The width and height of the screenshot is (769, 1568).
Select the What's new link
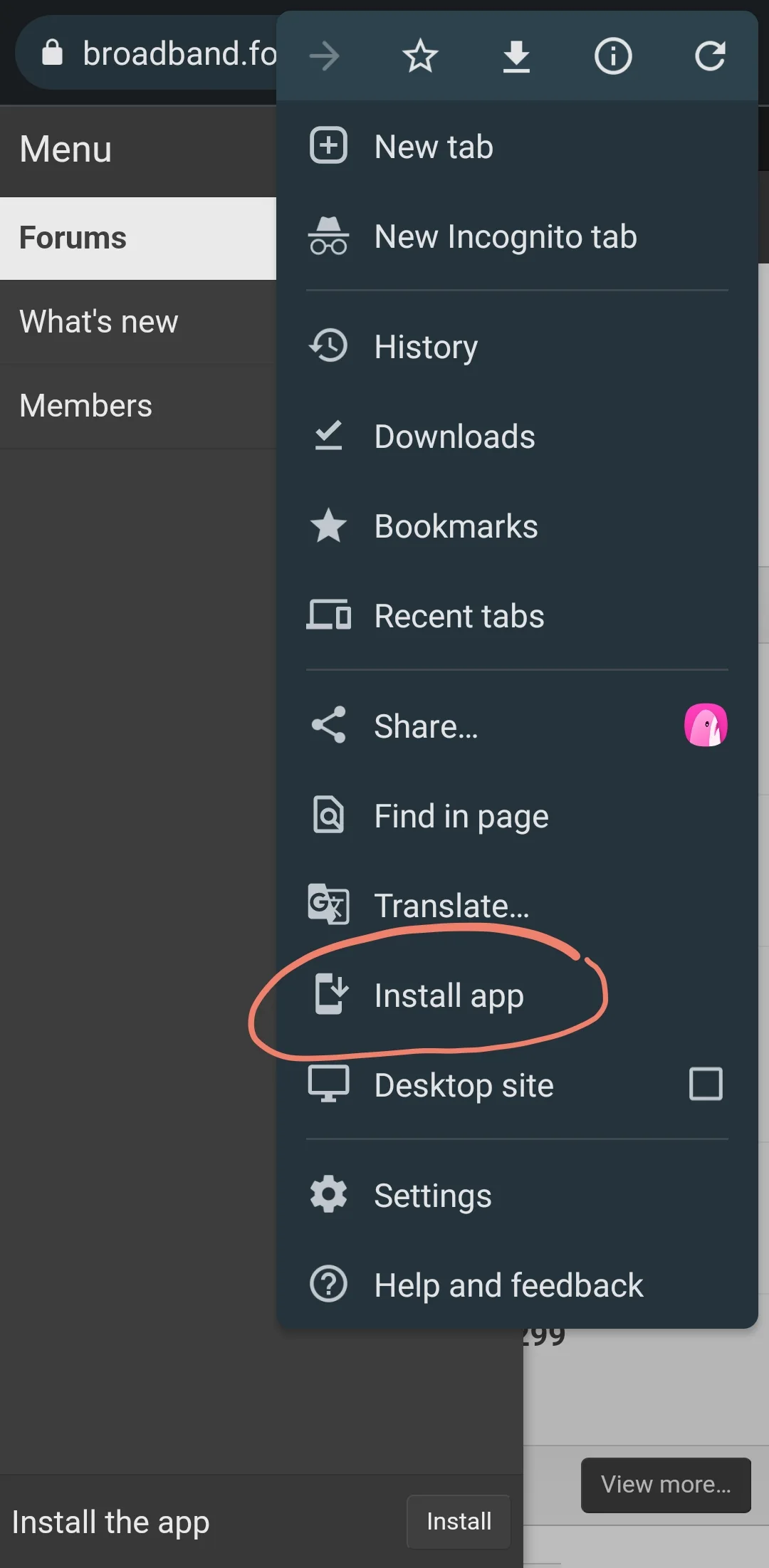(98, 322)
